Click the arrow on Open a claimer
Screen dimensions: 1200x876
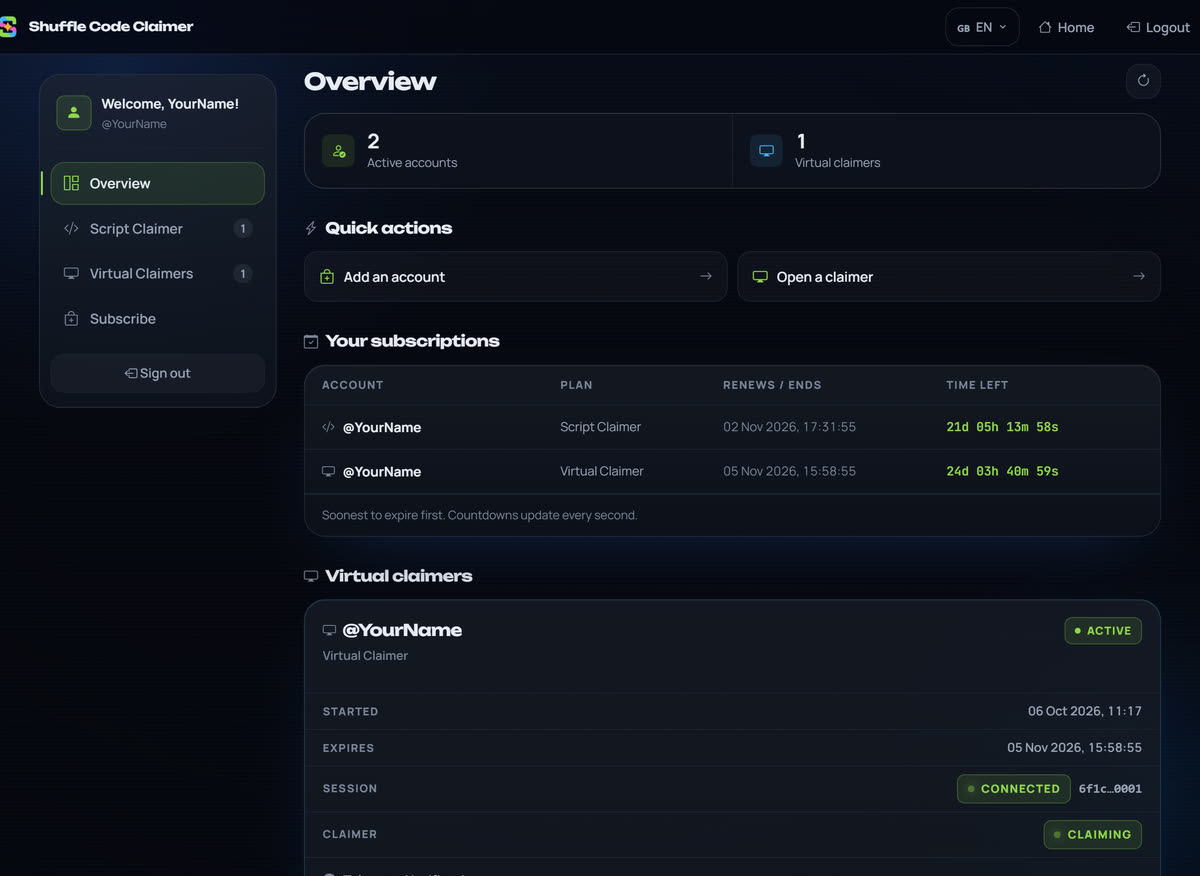1139,276
